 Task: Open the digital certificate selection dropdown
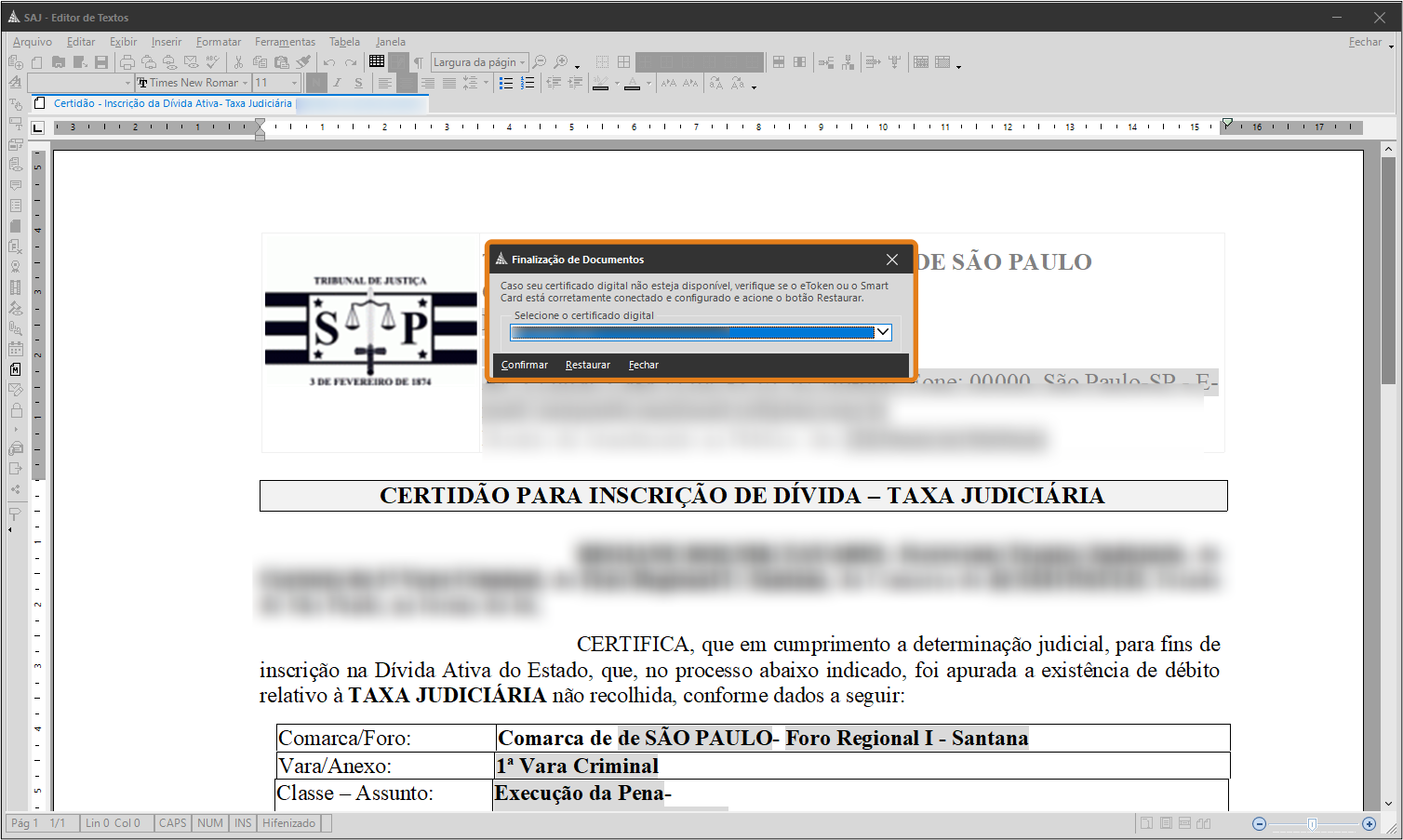tap(884, 332)
